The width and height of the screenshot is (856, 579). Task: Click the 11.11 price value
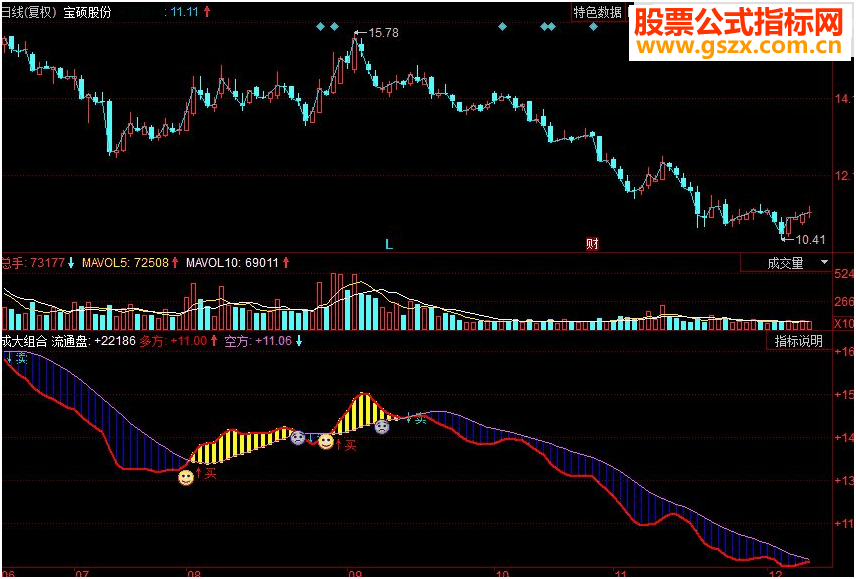pos(184,12)
